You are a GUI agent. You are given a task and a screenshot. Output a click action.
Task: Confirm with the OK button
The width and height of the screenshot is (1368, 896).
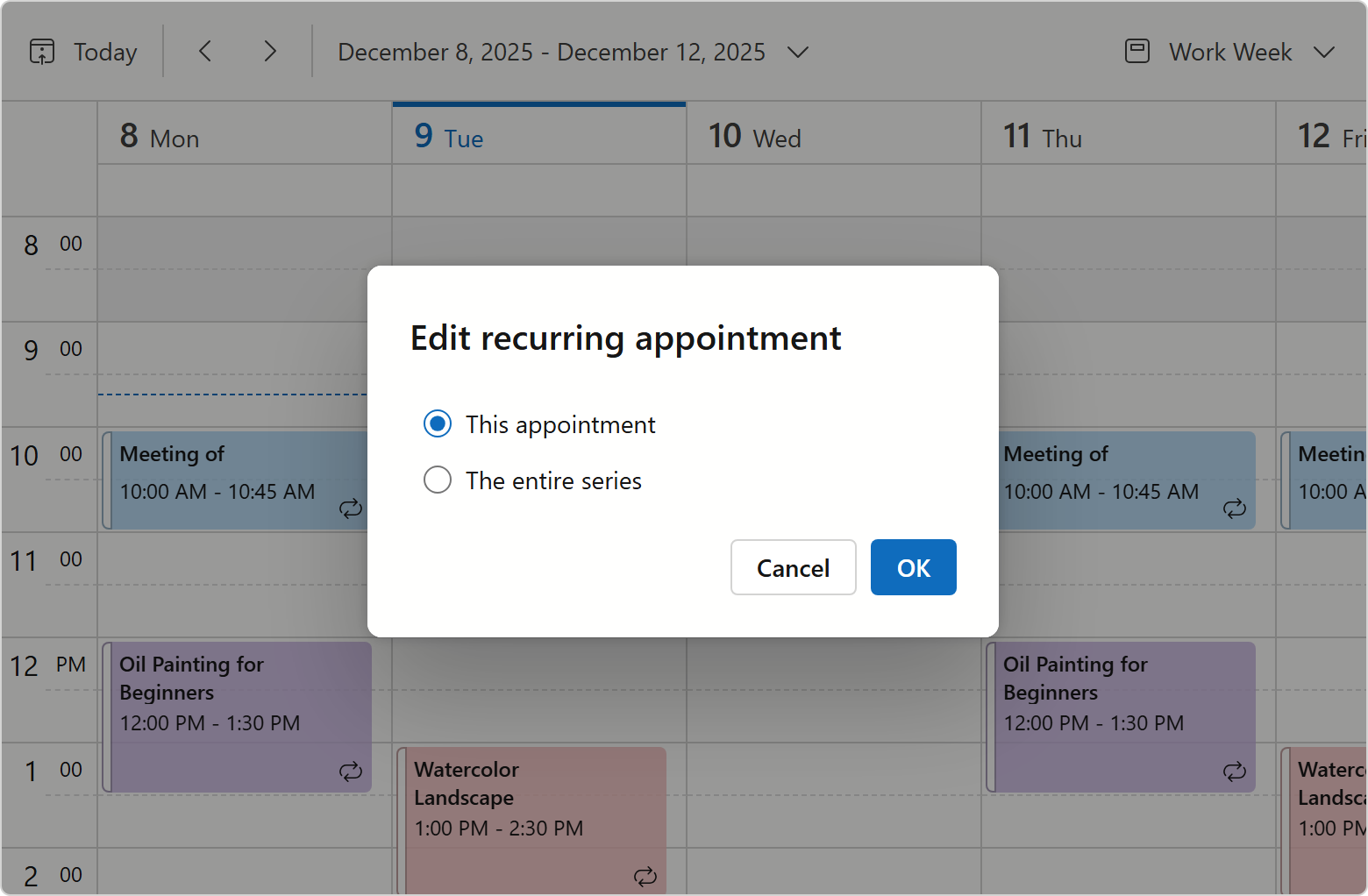click(913, 568)
